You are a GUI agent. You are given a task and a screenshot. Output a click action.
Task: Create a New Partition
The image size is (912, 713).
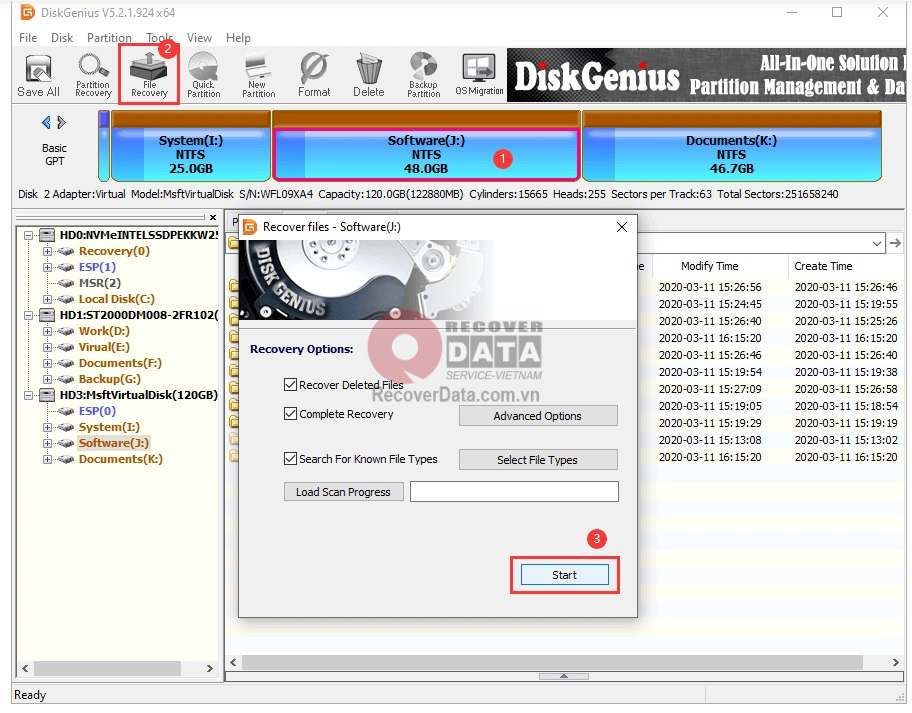pyautogui.click(x=258, y=76)
